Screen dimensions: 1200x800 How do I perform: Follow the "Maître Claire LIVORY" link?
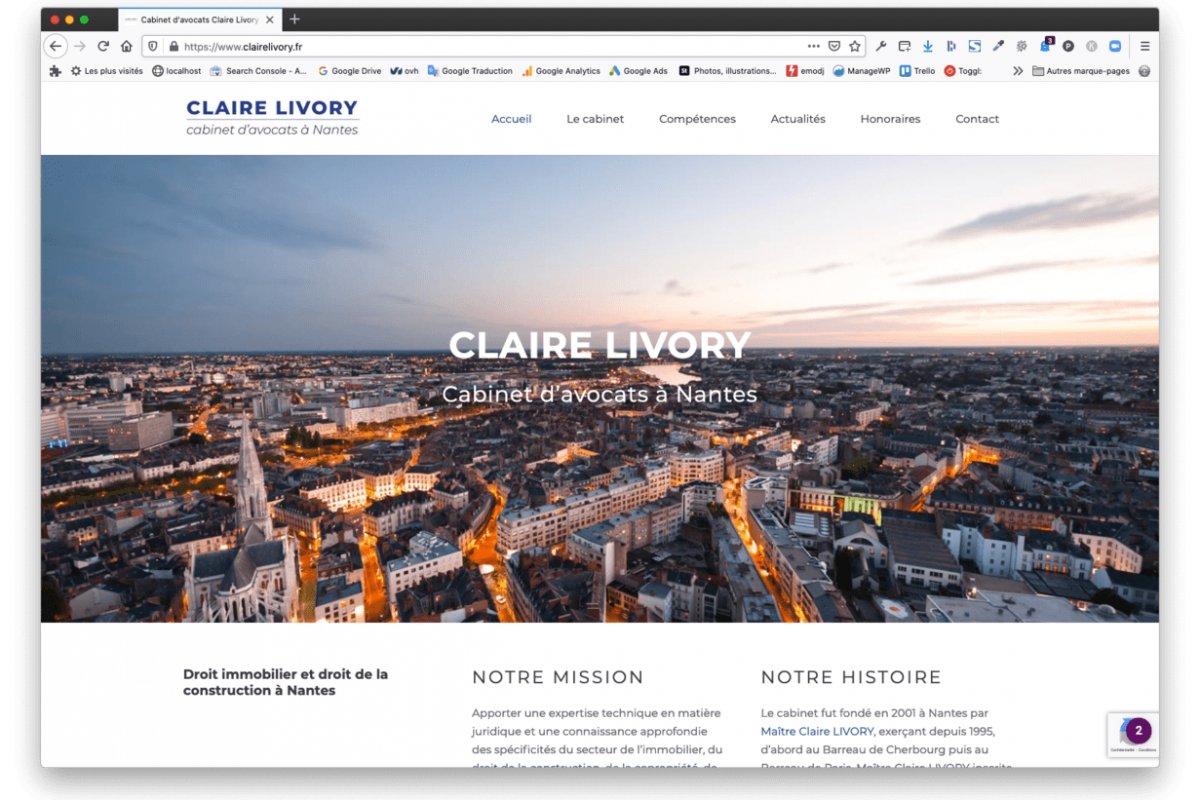(815, 731)
